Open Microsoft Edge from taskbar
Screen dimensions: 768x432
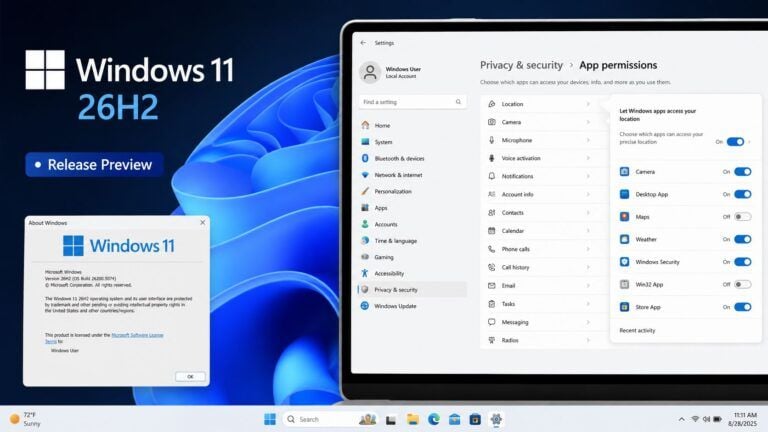point(433,419)
